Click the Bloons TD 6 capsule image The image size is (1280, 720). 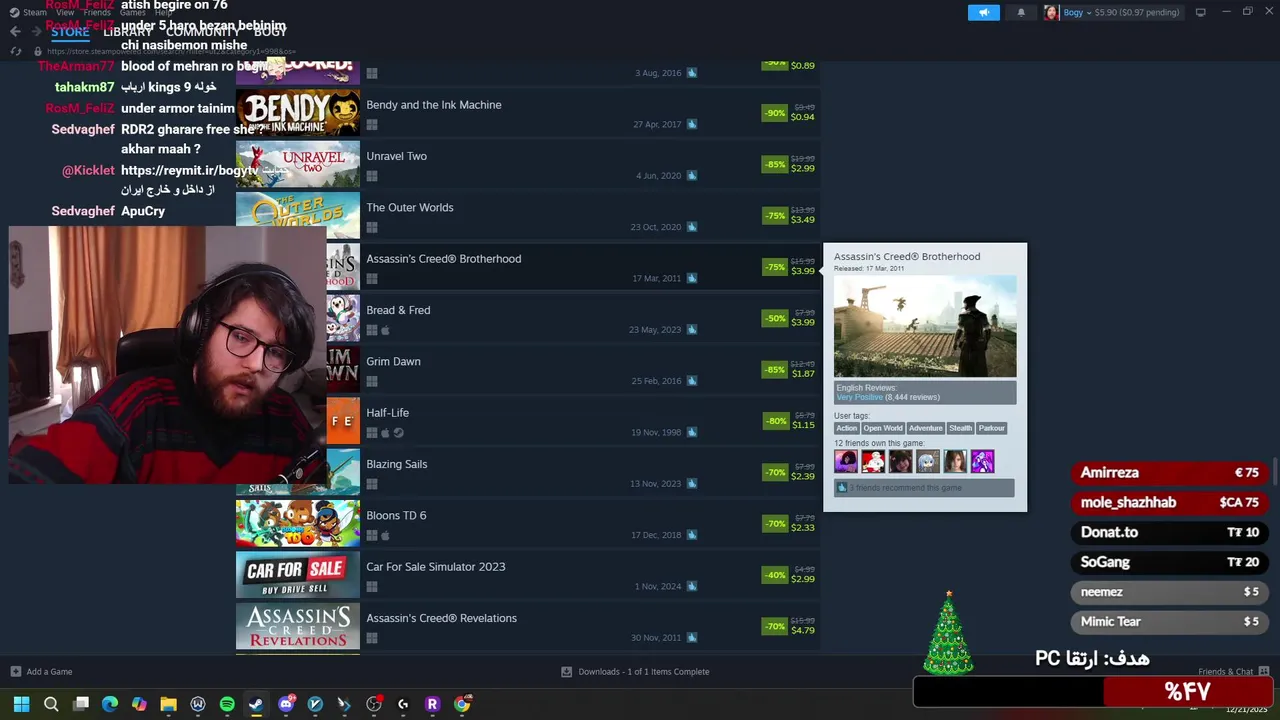point(298,523)
